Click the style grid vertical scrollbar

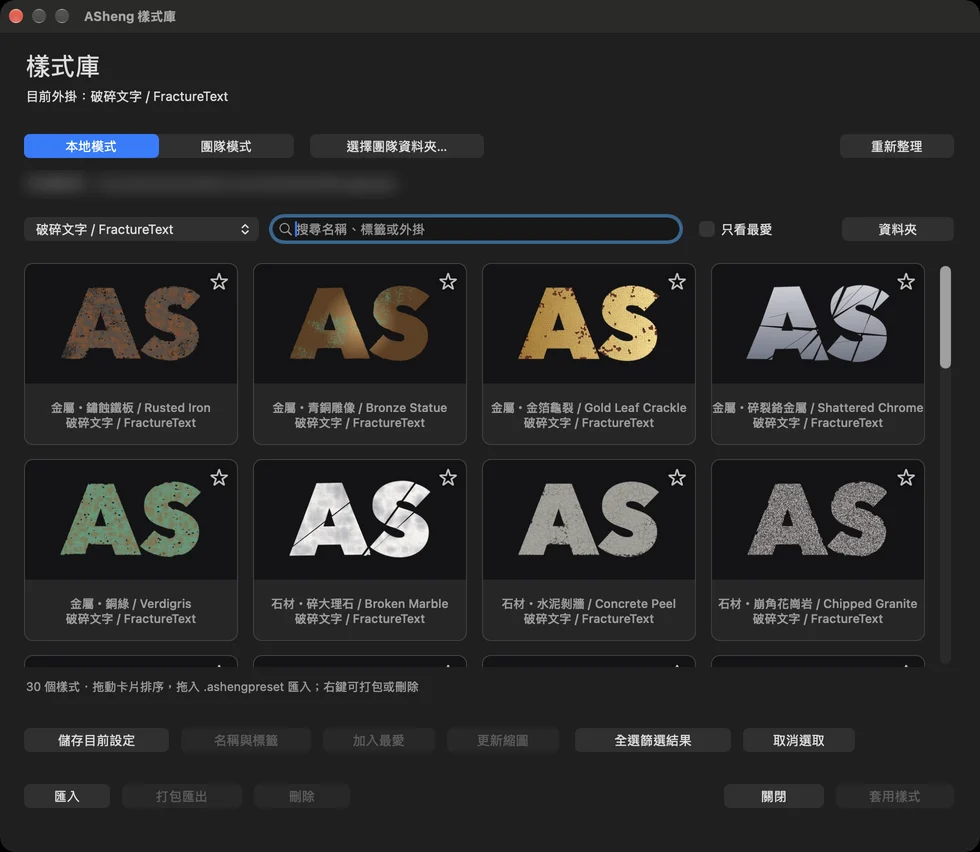click(x=945, y=317)
